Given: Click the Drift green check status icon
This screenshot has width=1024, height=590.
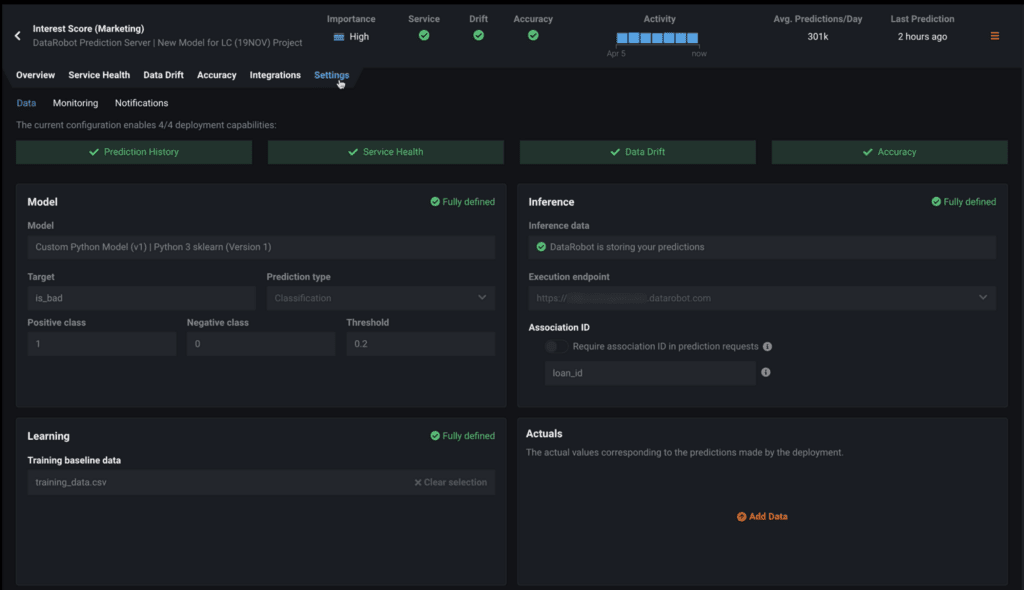Looking at the screenshot, I should click(x=479, y=35).
